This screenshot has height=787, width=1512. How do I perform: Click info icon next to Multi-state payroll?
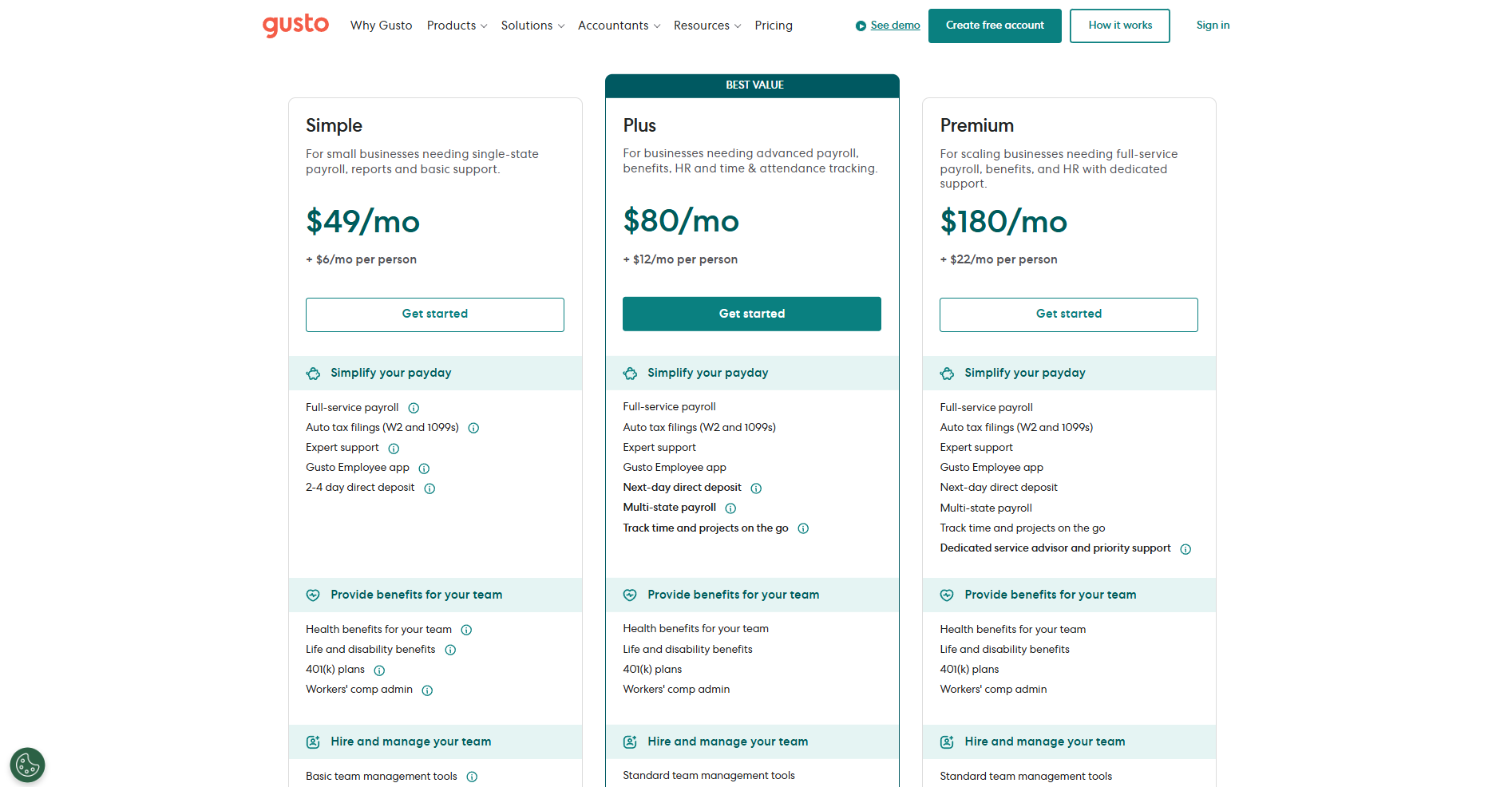(x=730, y=508)
